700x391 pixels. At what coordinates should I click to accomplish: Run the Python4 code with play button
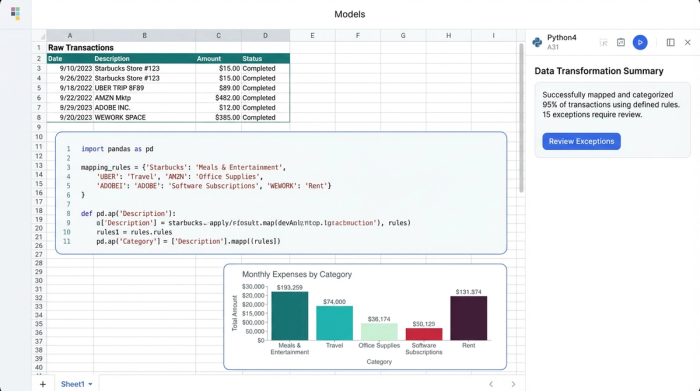click(640, 42)
